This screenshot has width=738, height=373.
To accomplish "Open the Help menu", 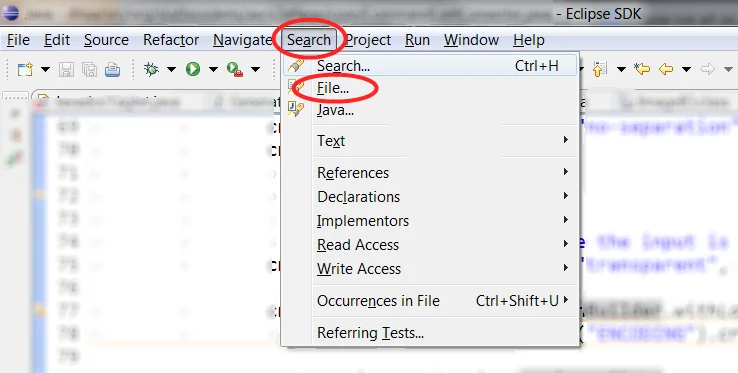I will point(529,40).
